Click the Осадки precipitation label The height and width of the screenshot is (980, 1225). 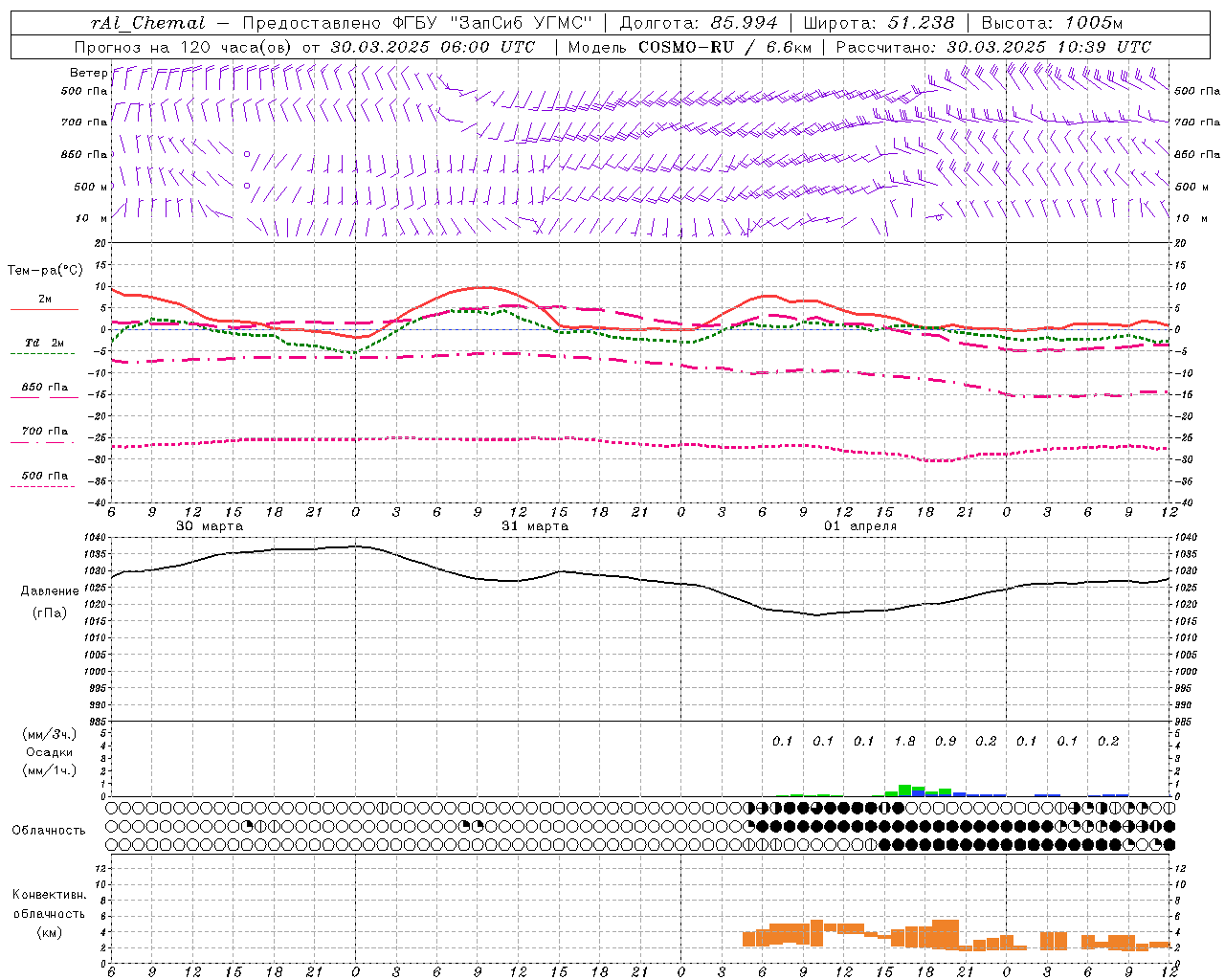(50, 752)
